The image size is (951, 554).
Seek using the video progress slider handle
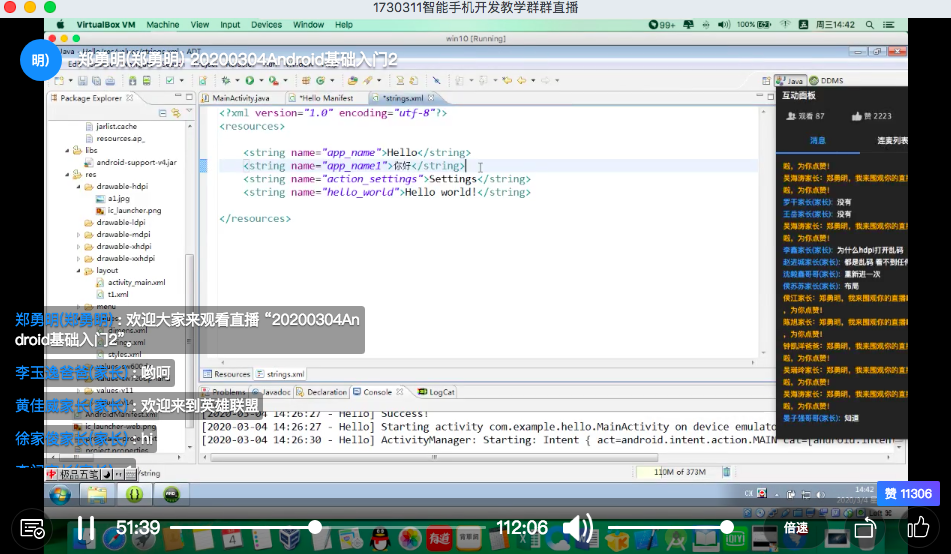tap(315, 527)
